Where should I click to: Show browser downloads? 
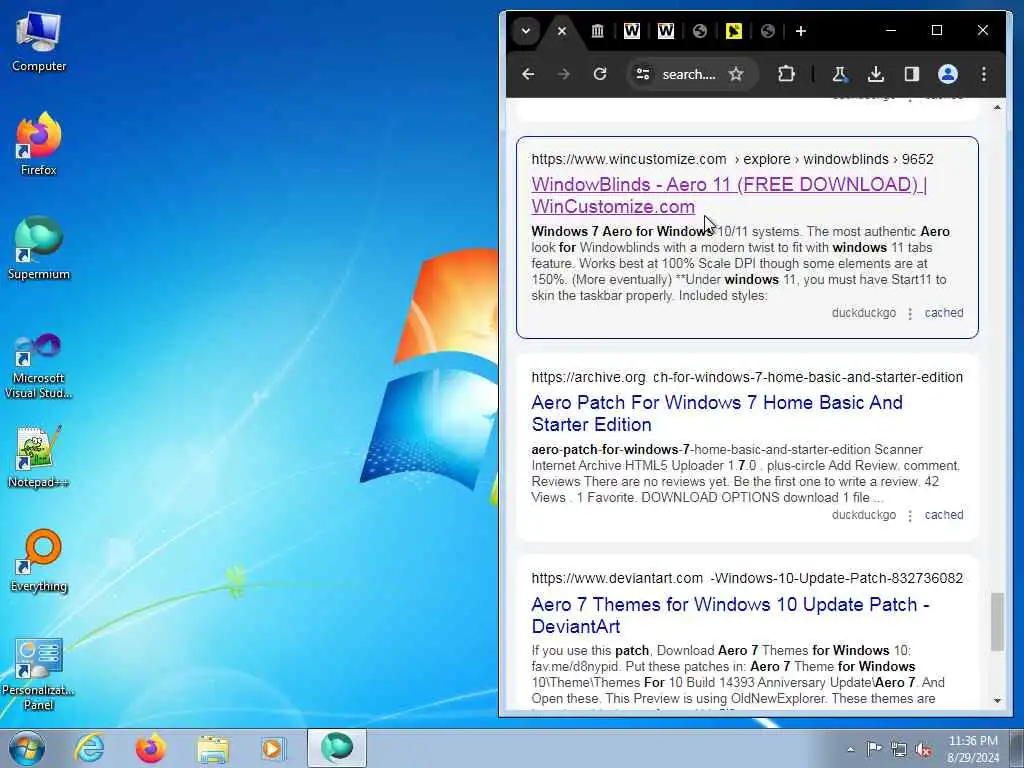[x=876, y=74]
